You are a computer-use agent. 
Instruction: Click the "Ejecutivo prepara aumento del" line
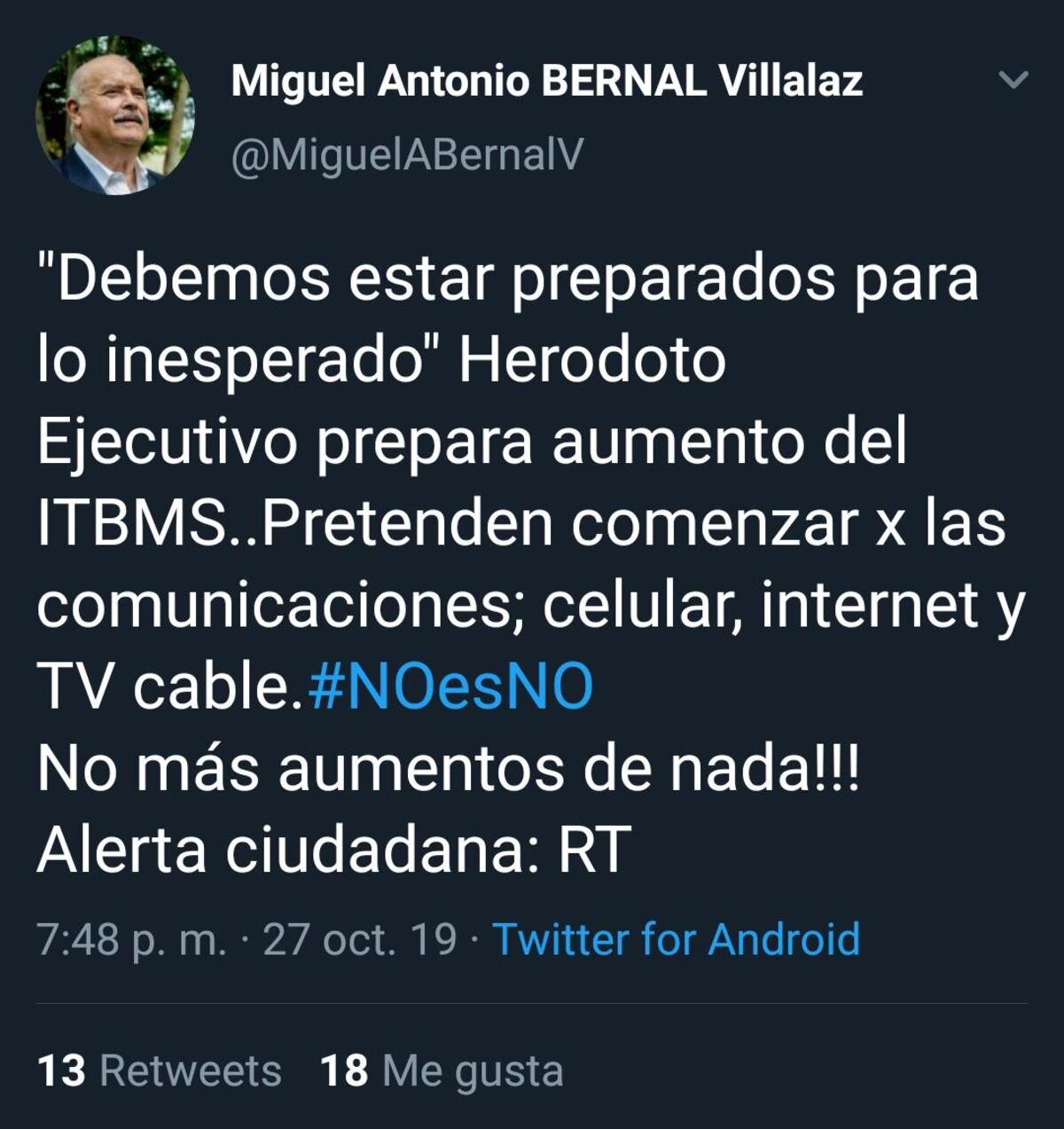tap(473, 443)
